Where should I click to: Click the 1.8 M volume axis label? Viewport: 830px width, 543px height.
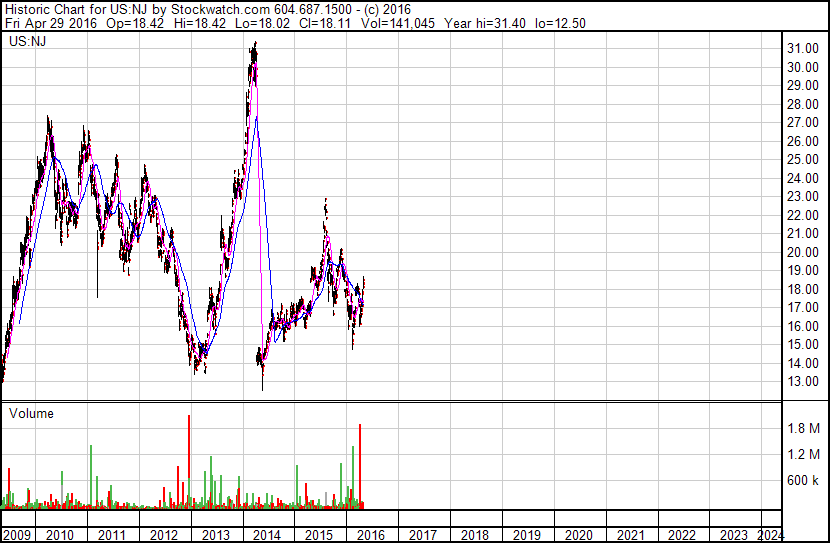(x=803, y=429)
